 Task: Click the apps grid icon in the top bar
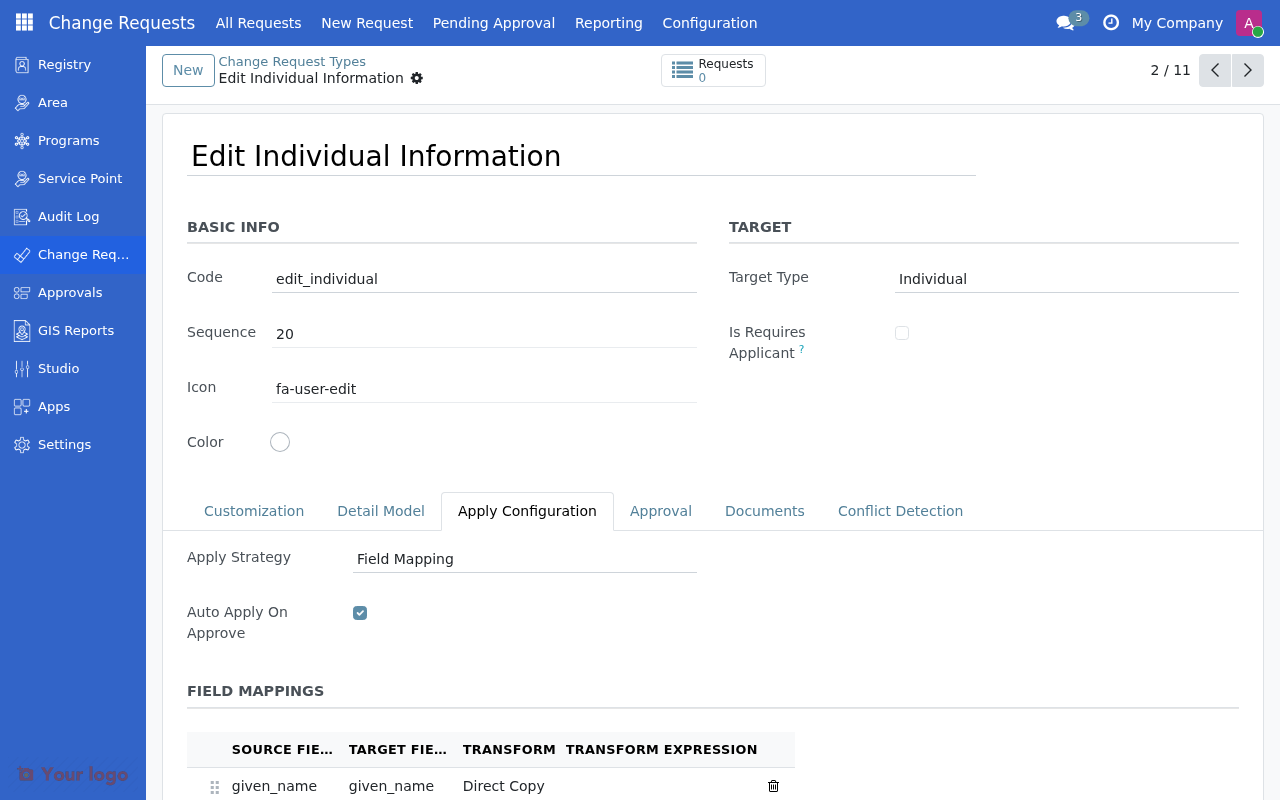coord(23,22)
